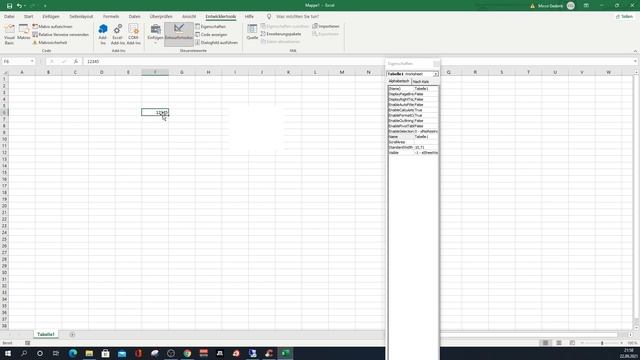Switch to Normal view in status bar
The image size is (640, 360).
tap(545, 343)
